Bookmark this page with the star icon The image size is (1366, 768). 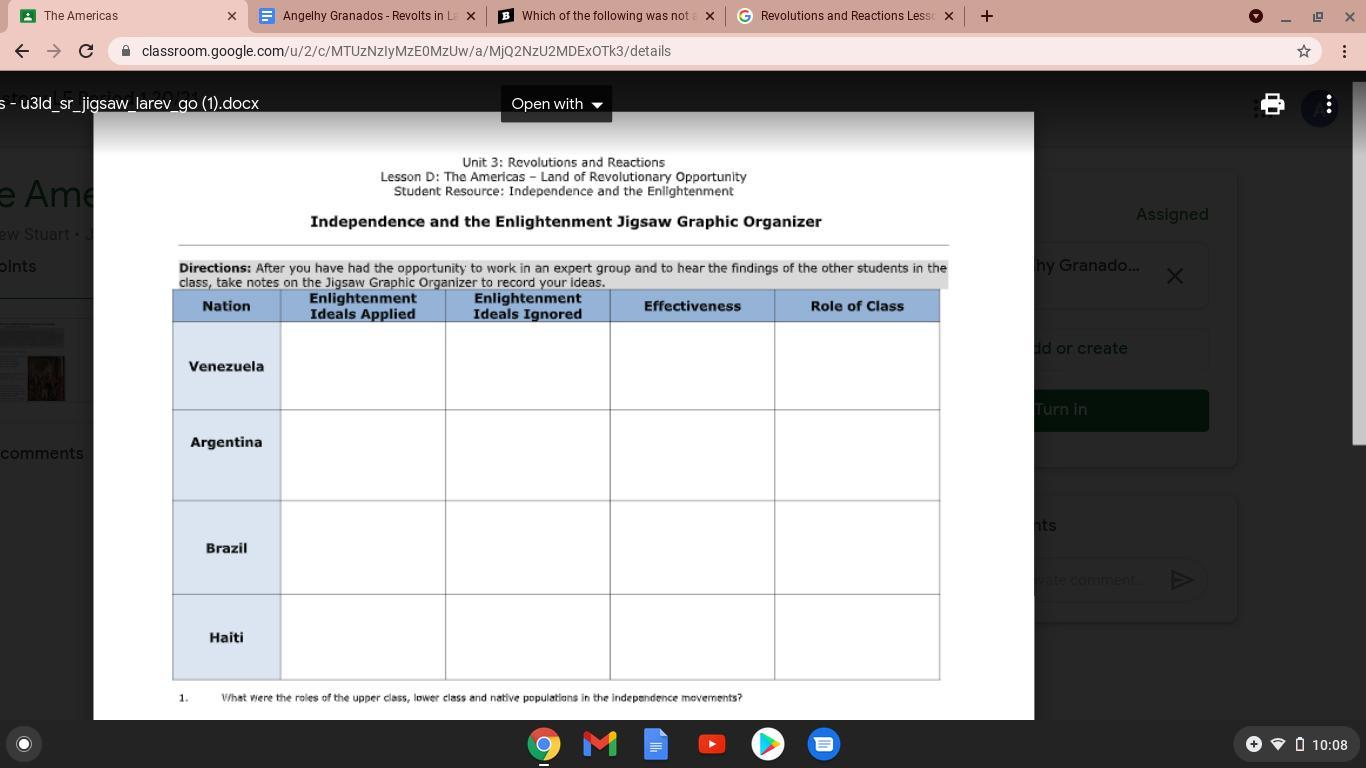(x=1304, y=51)
